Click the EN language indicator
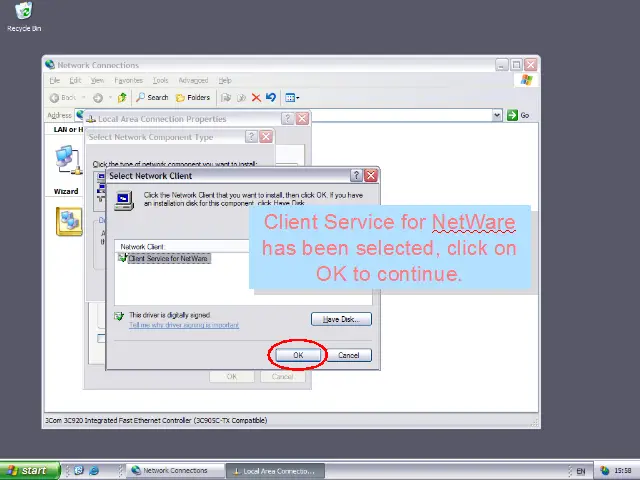 pos(580,471)
